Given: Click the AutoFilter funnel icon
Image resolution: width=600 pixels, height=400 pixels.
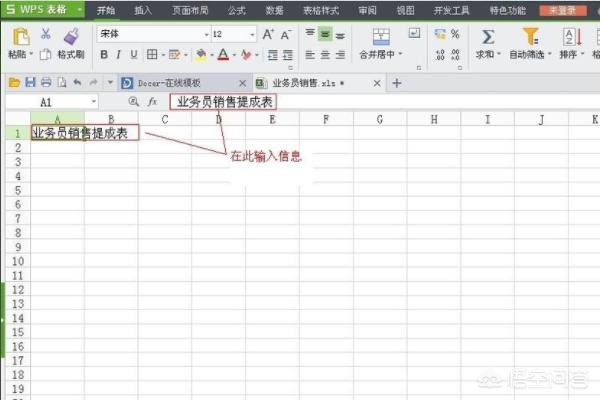Looking at the screenshot, I should click(530, 37).
